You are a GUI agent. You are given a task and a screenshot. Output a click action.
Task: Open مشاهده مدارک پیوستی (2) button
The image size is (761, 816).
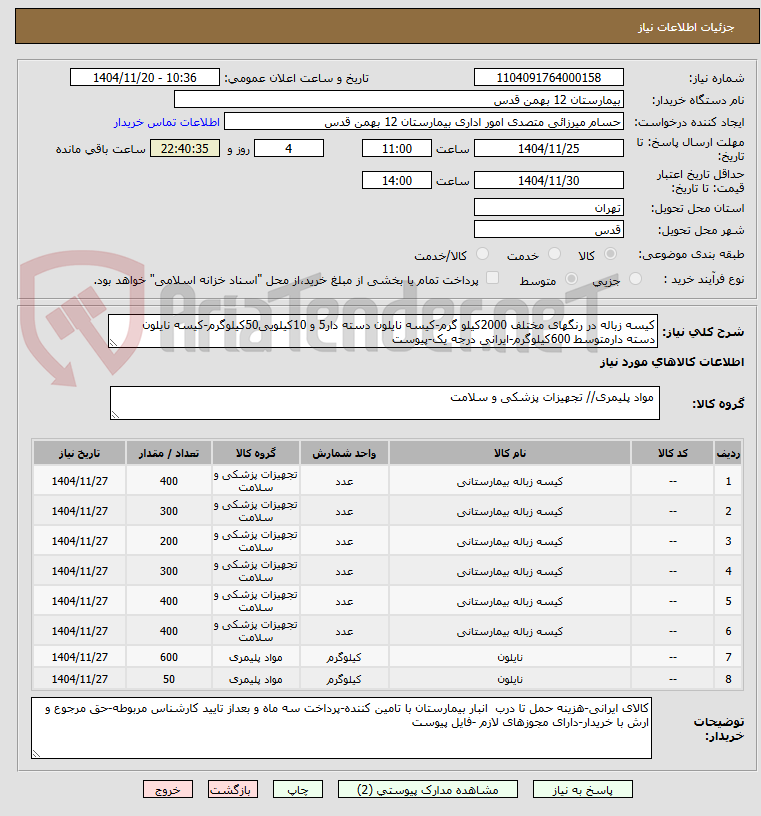click(427, 789)
